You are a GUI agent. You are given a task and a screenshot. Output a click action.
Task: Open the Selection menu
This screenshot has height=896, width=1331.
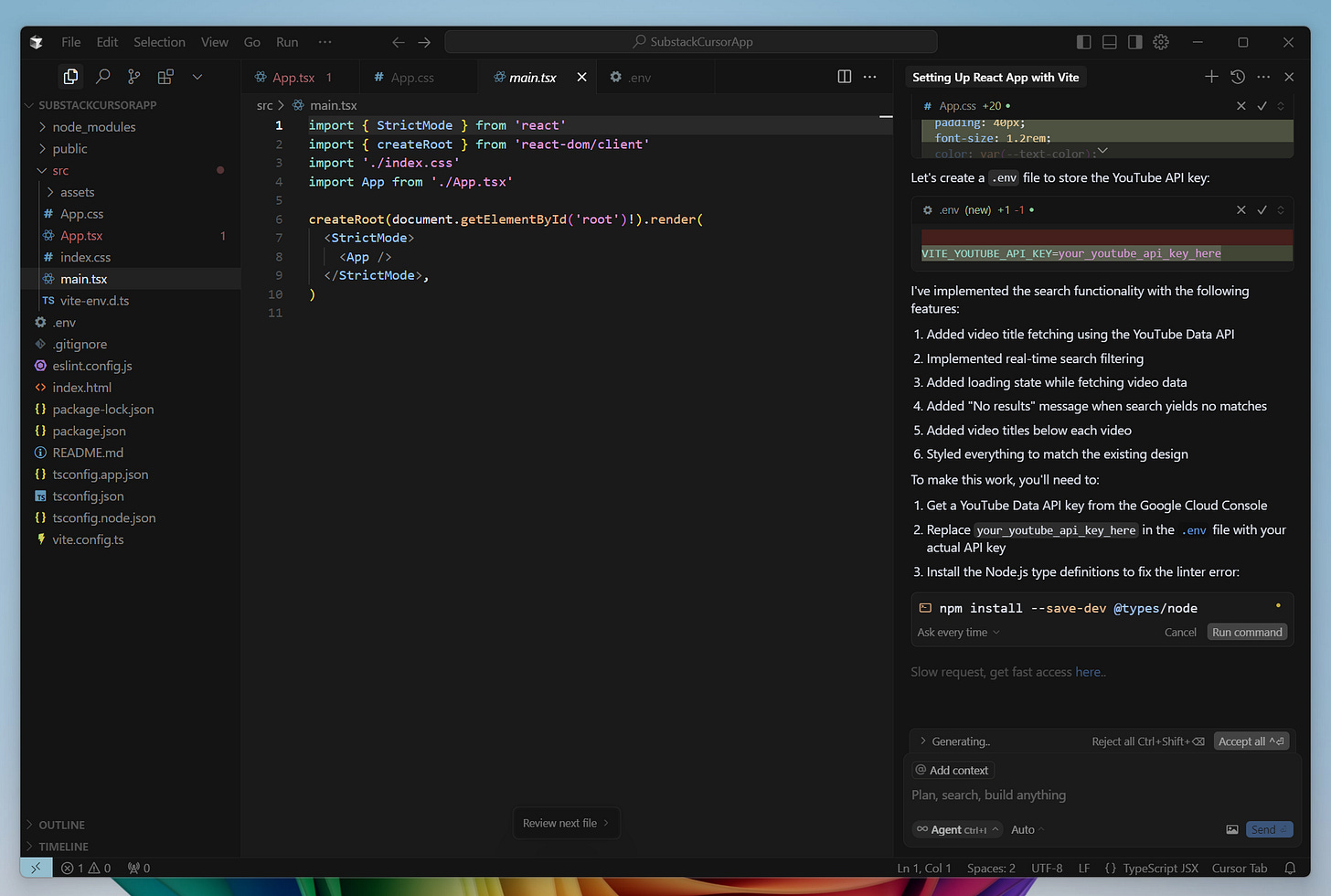(159, 42)
